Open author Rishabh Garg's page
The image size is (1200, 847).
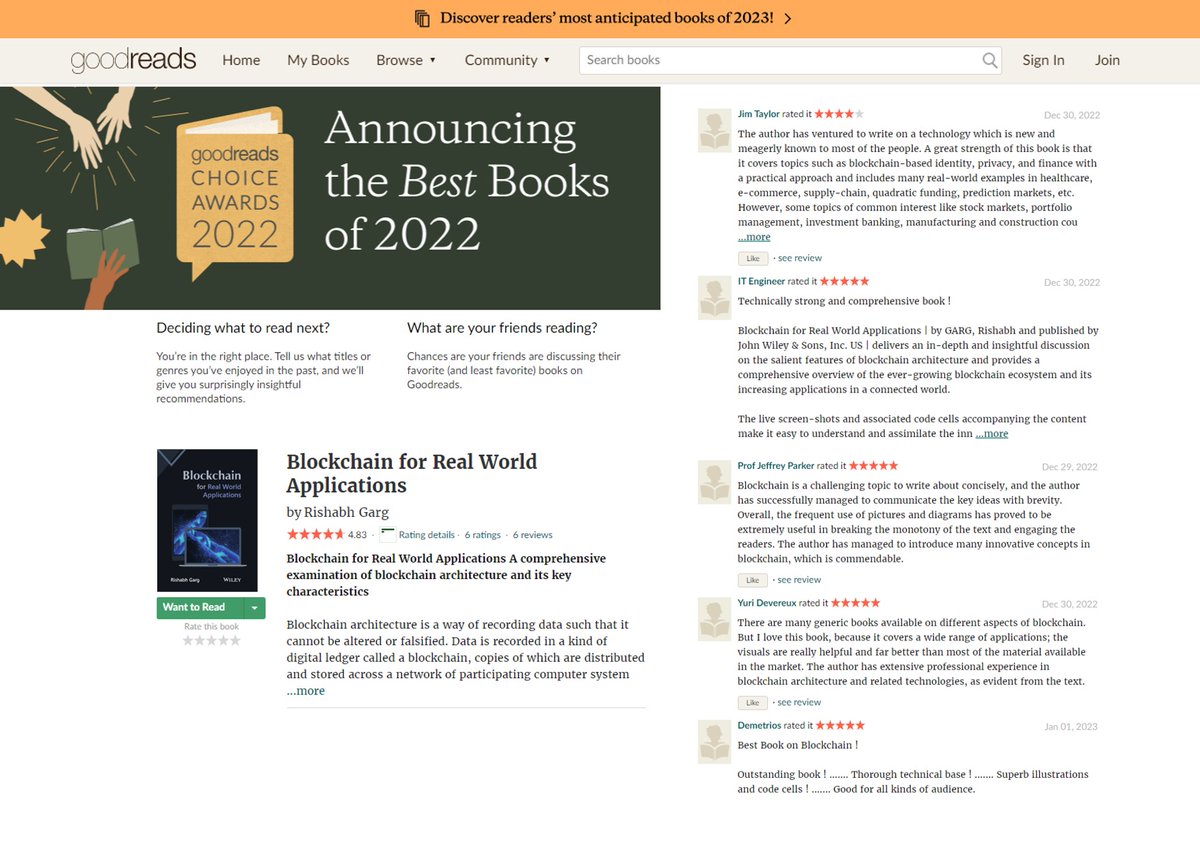tap(346, 513)
